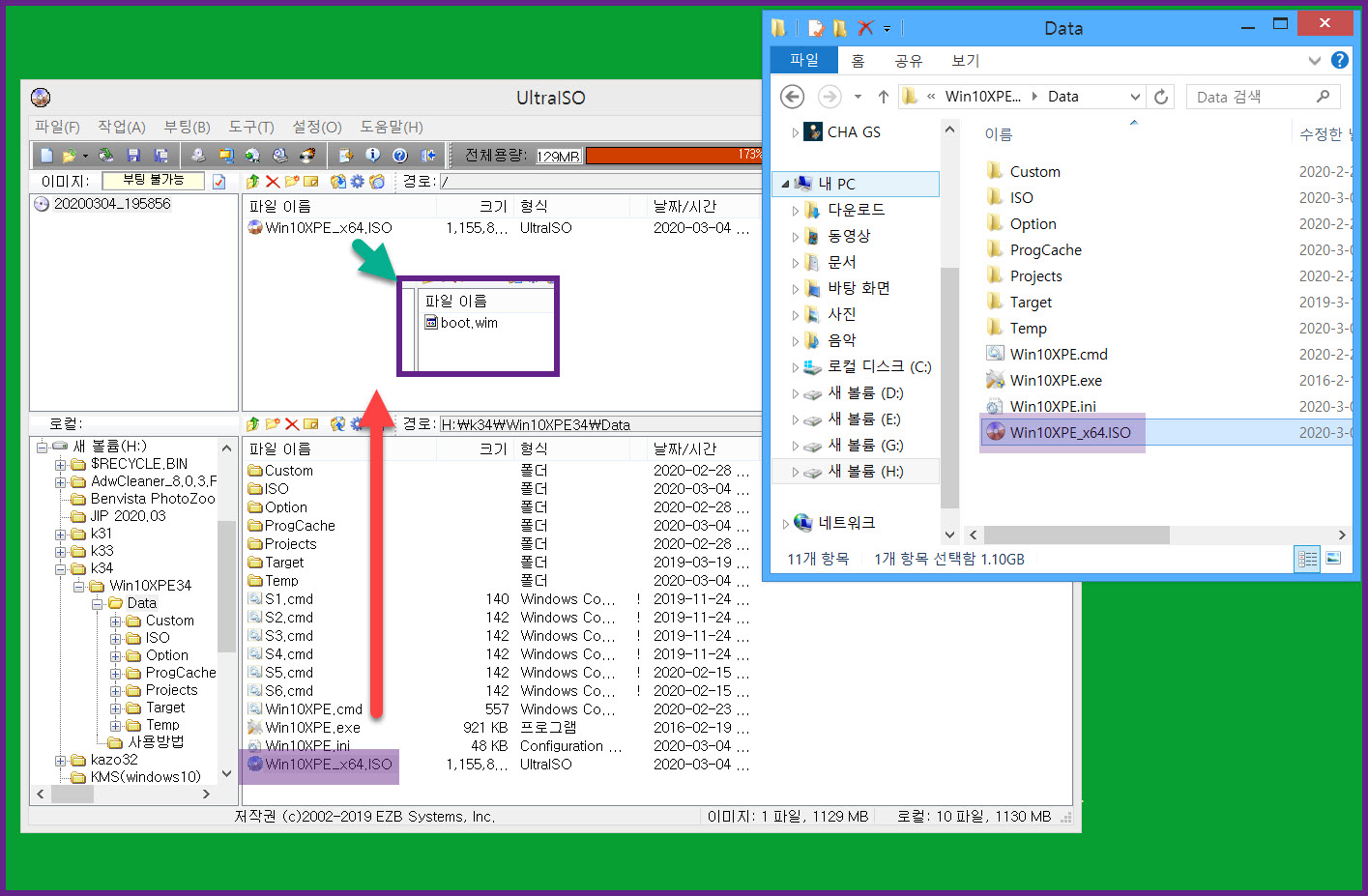
Task: Click the Up arrow in Data explorer window
Action: pos(883,97)
